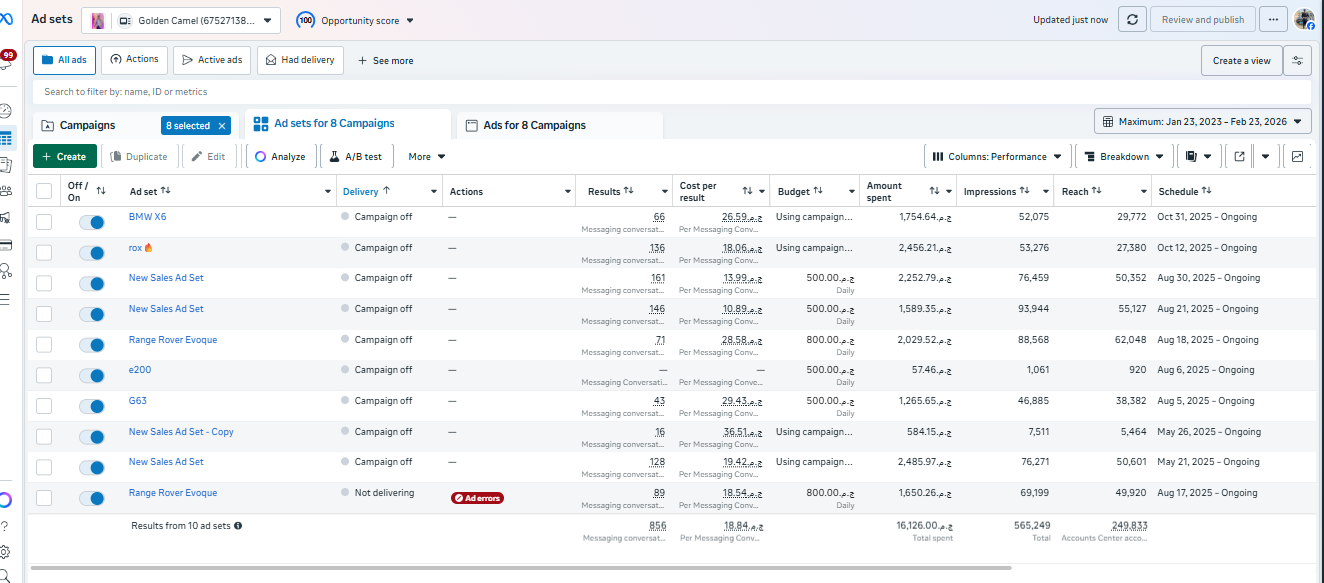
Task: Open the reports dropdown next to Breakdown
Action: pos(1199,156)
